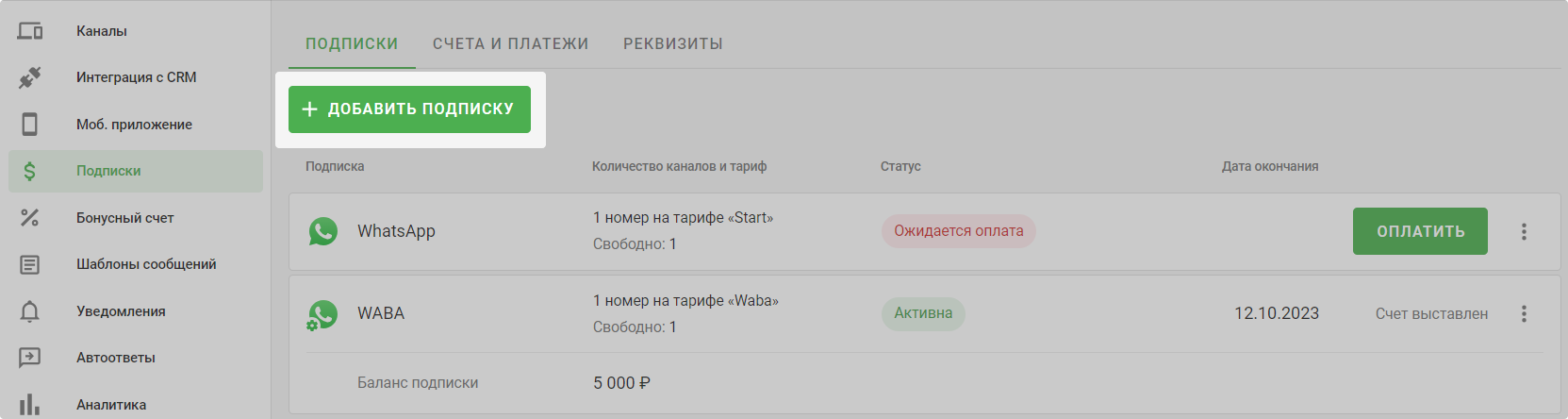The height and width of the screenshot is (419, 1568).
Task: Click the CRM integration plug icon
Action: coord(30,77)
